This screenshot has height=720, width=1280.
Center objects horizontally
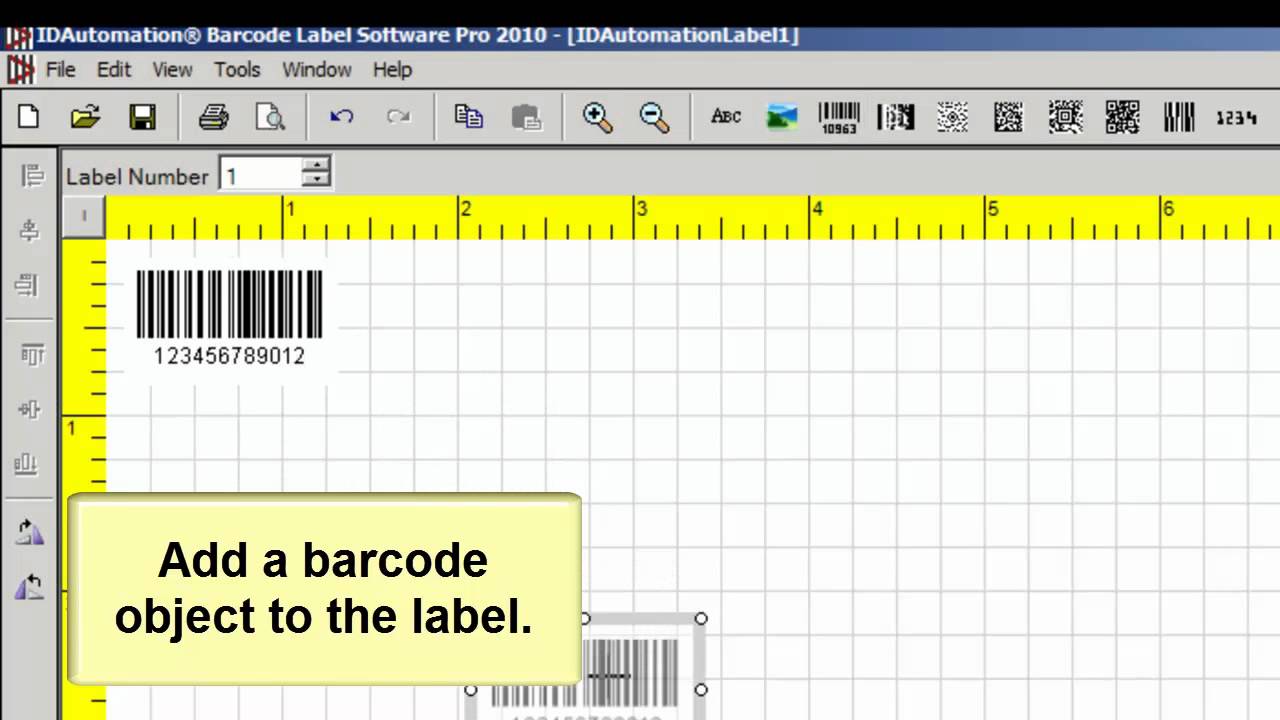29,231
